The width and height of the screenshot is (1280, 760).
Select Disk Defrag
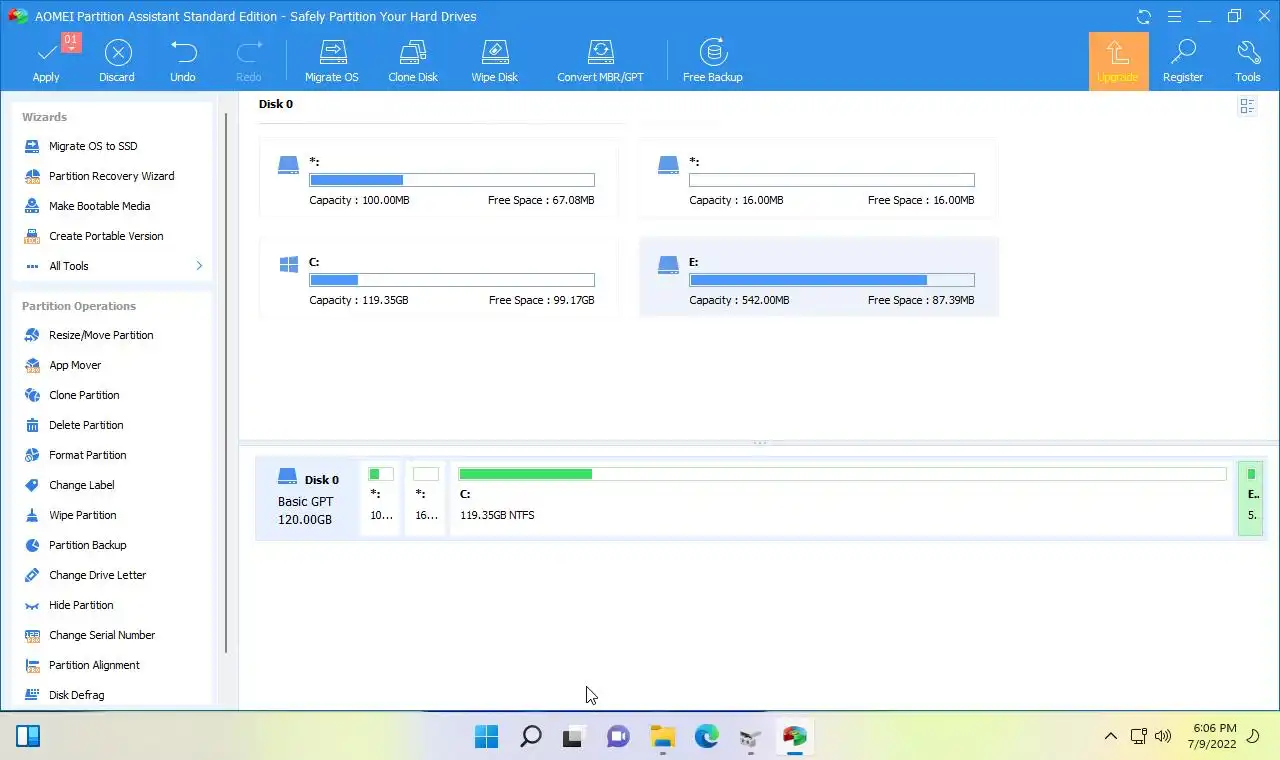click(x=76, y=695)
